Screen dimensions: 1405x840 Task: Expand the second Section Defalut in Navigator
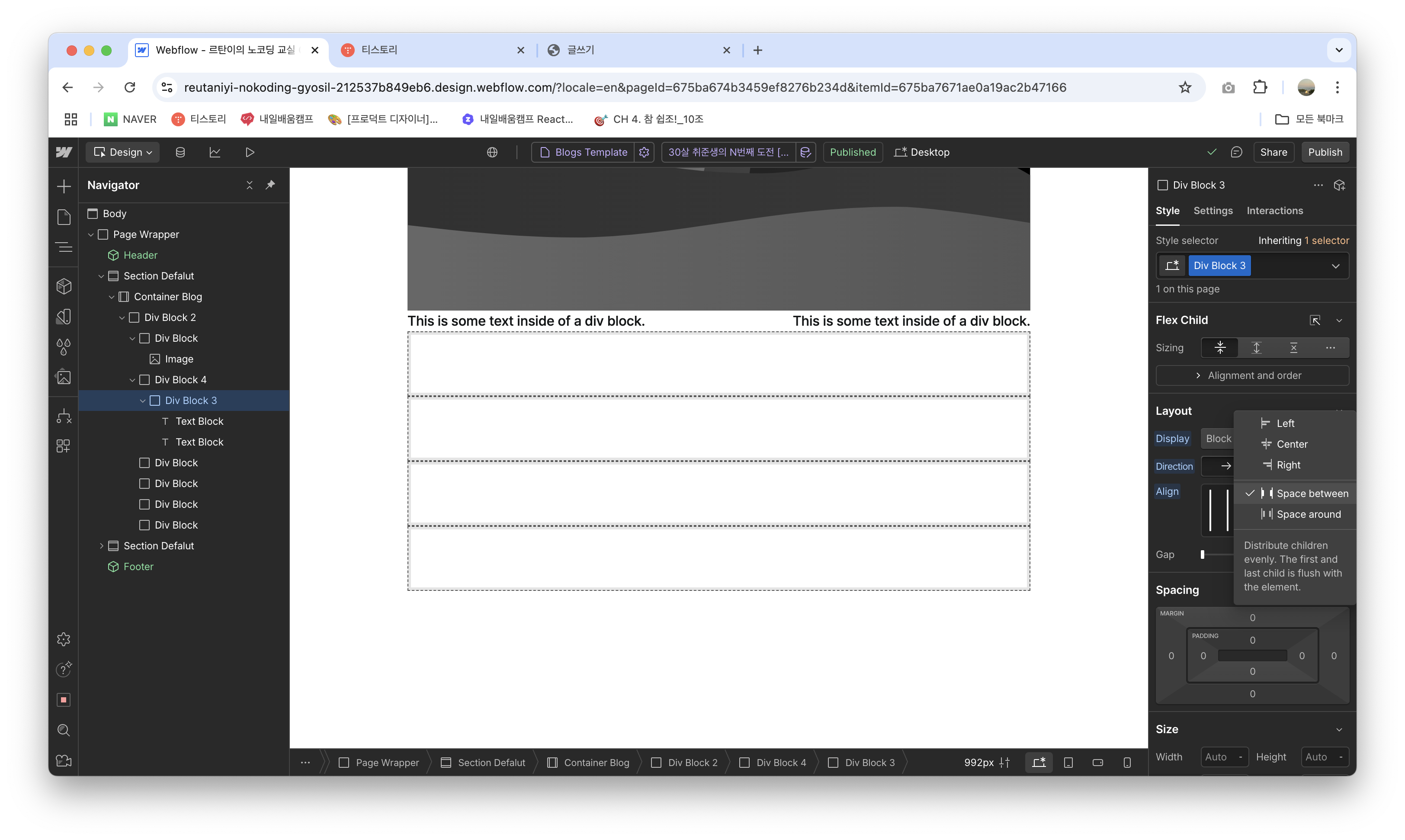click(x=101, y=546)
